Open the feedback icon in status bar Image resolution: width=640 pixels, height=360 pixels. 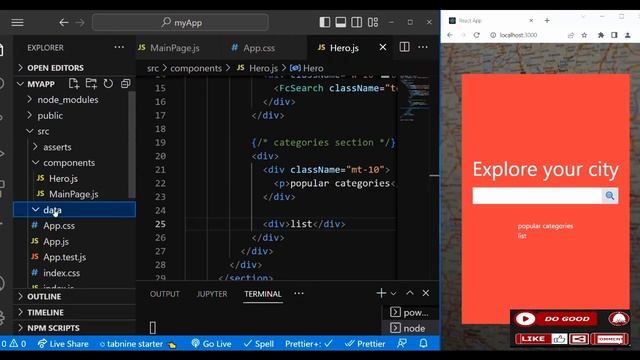402,344
